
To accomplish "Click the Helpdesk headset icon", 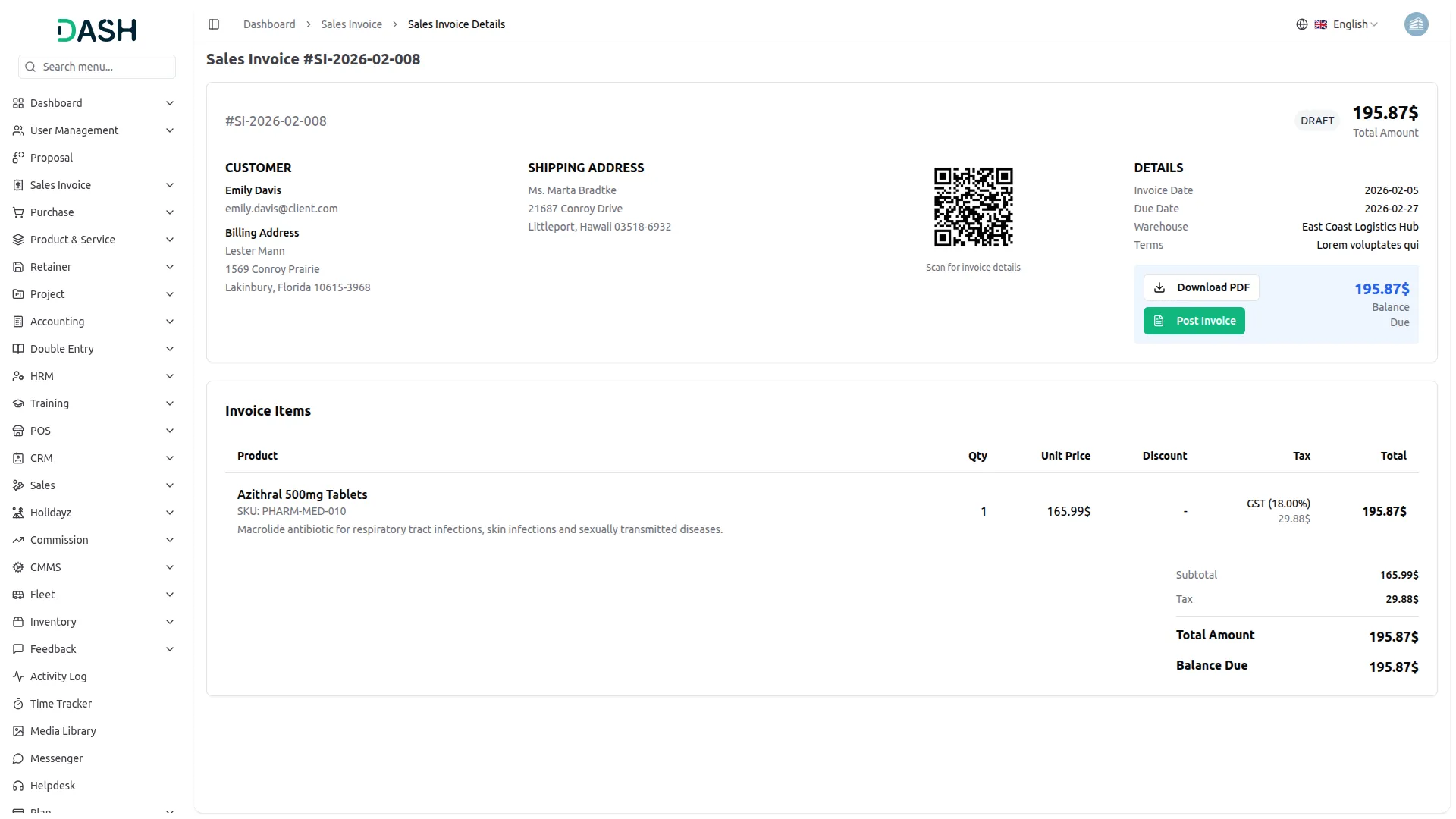I will click(18, 786).
